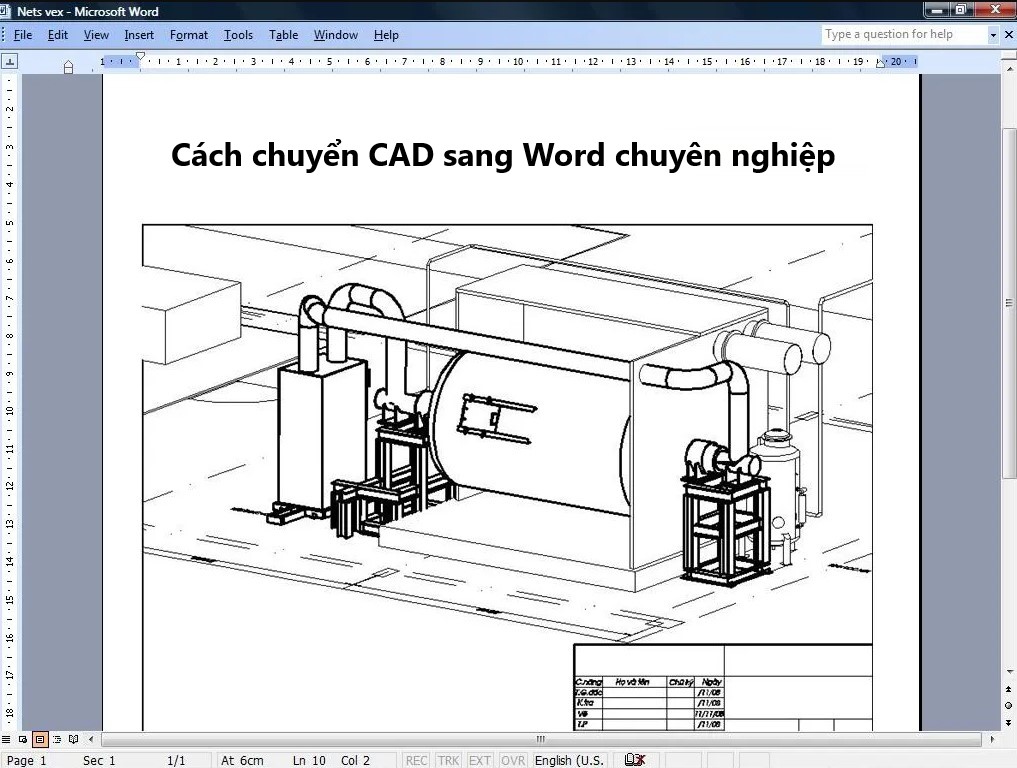Toggle TRK track changes in status bar
The width and height of the screenshot is (1017, 768).
tap(448, 760)
